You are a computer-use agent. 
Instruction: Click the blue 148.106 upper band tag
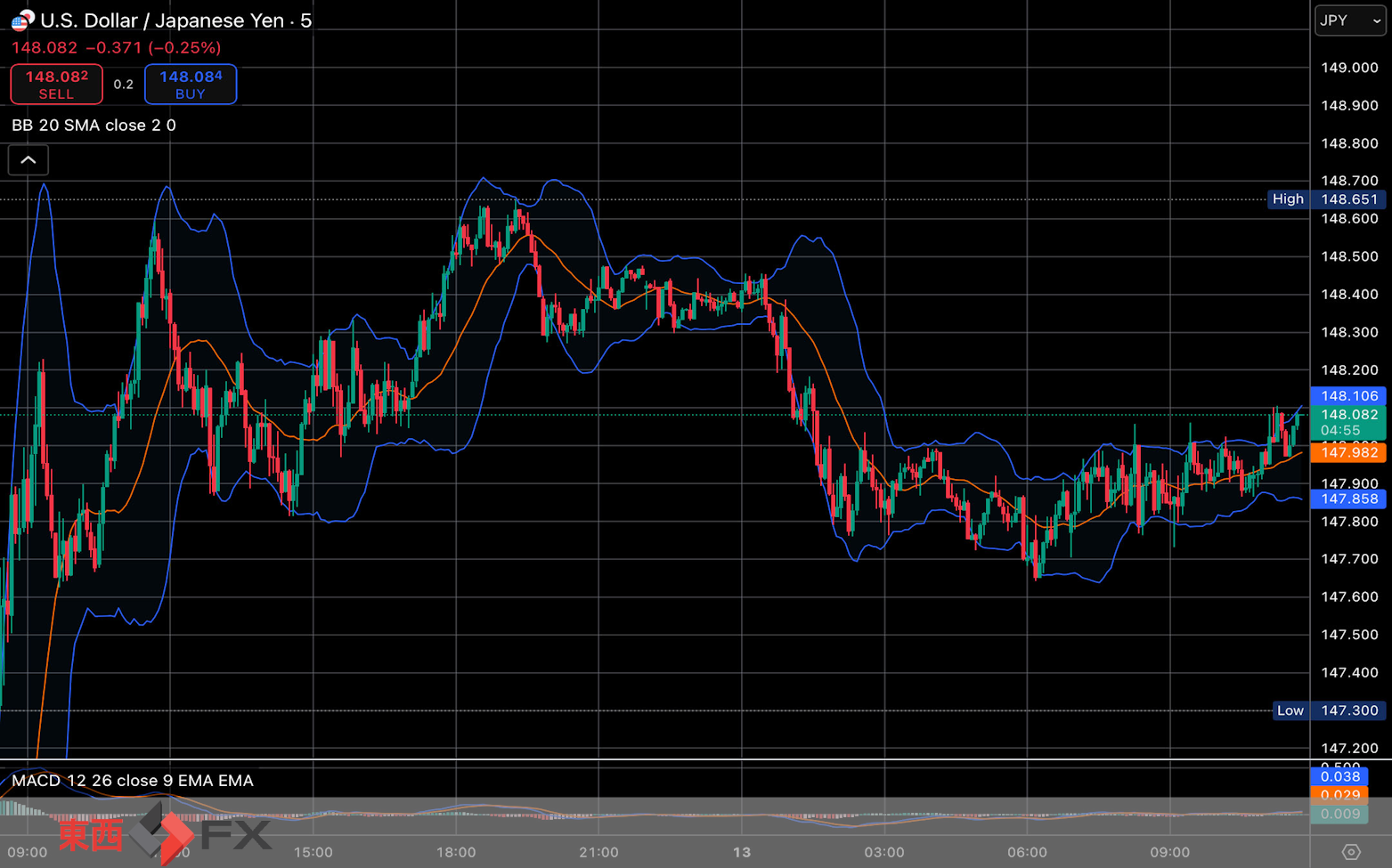(1348, 396)
